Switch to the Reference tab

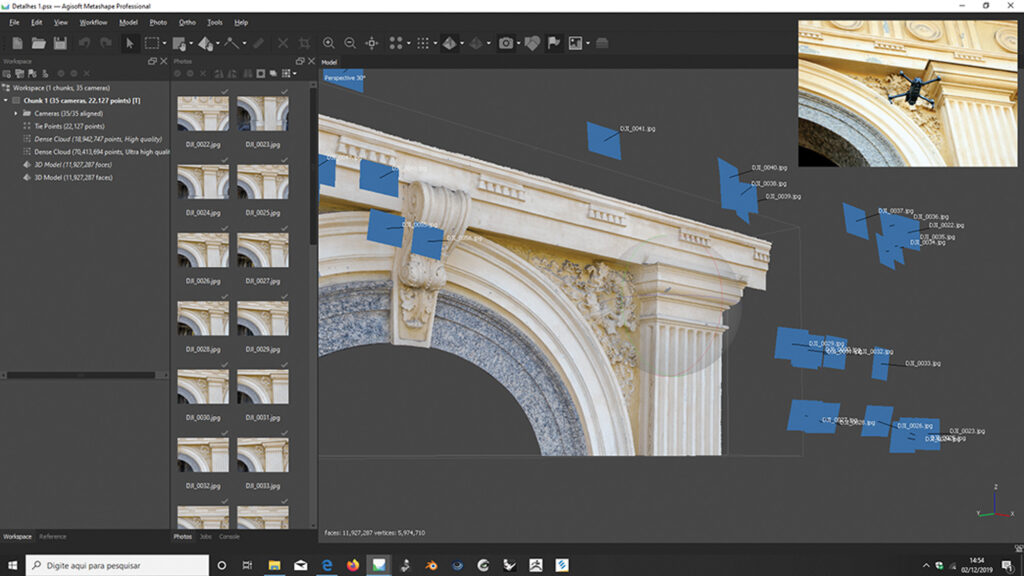click(x=53, y=537)
